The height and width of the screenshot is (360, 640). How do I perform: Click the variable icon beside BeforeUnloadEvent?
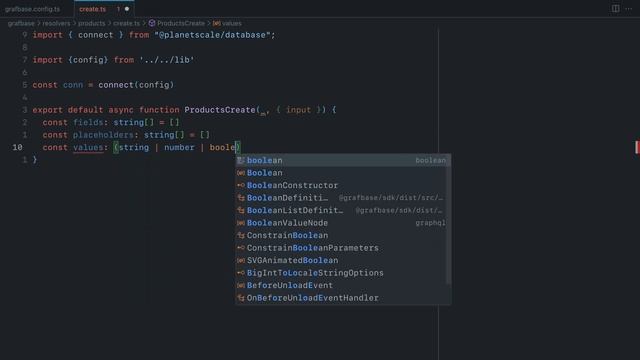(x=241, y=285)
